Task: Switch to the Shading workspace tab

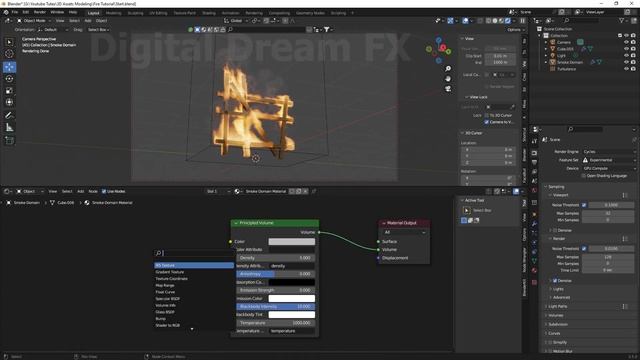Action: pyautogui.click(x=209, y=13)
